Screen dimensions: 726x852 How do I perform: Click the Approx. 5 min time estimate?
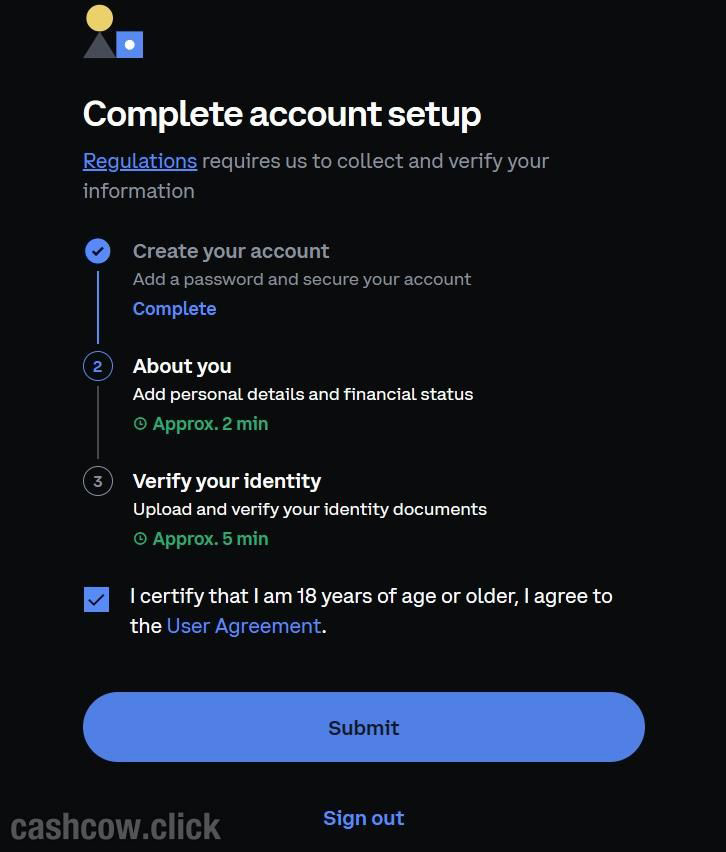point(210,539)
